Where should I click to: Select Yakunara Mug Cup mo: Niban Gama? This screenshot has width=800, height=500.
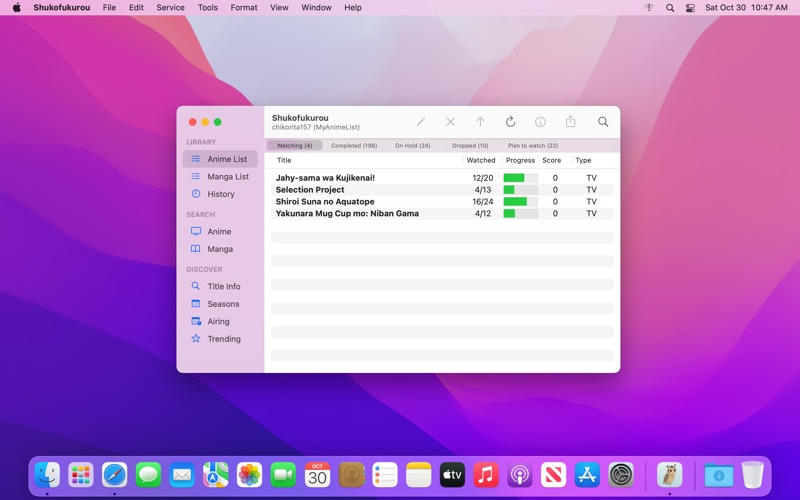[442, 213]
